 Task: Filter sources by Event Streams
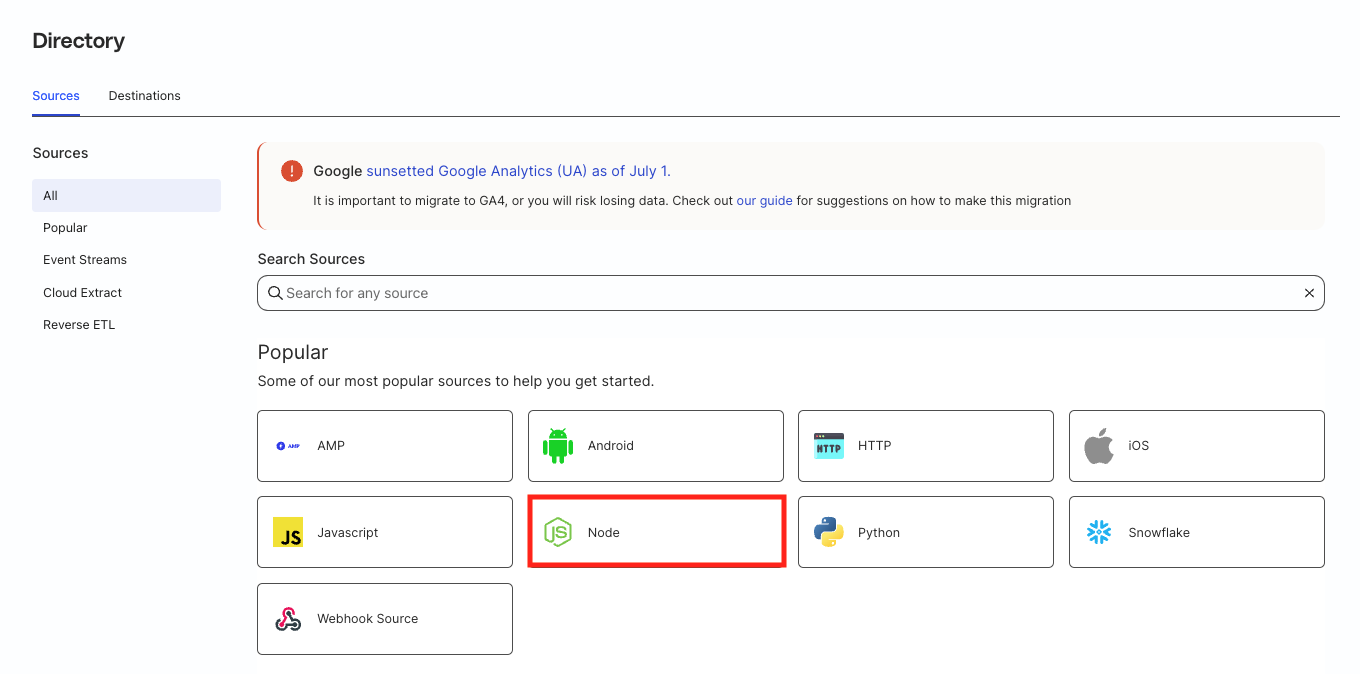(x=85, y=260)
